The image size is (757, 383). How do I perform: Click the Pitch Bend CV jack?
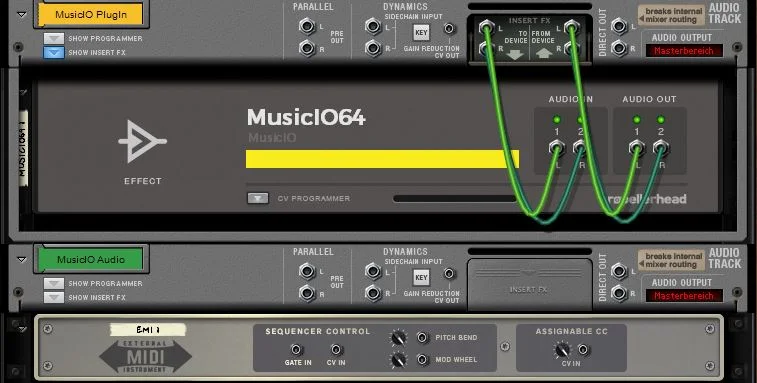pos(422,338)
